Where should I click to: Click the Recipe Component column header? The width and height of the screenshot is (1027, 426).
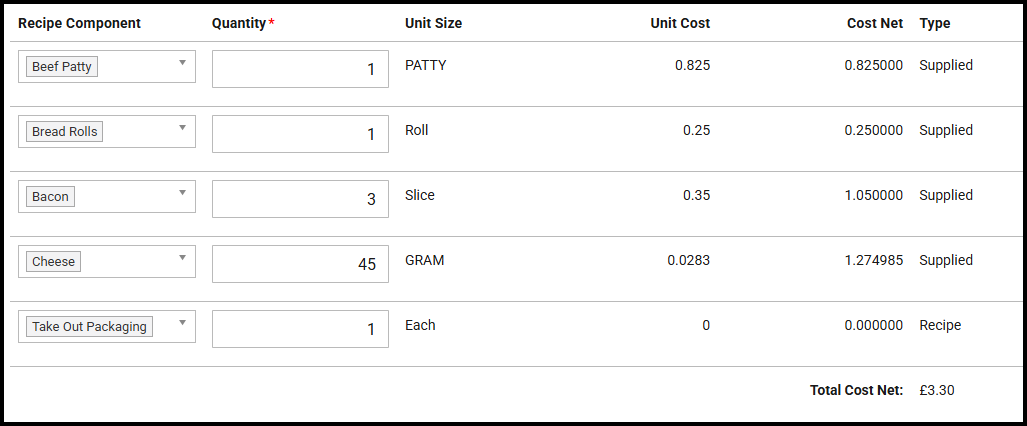pos(80,23)
